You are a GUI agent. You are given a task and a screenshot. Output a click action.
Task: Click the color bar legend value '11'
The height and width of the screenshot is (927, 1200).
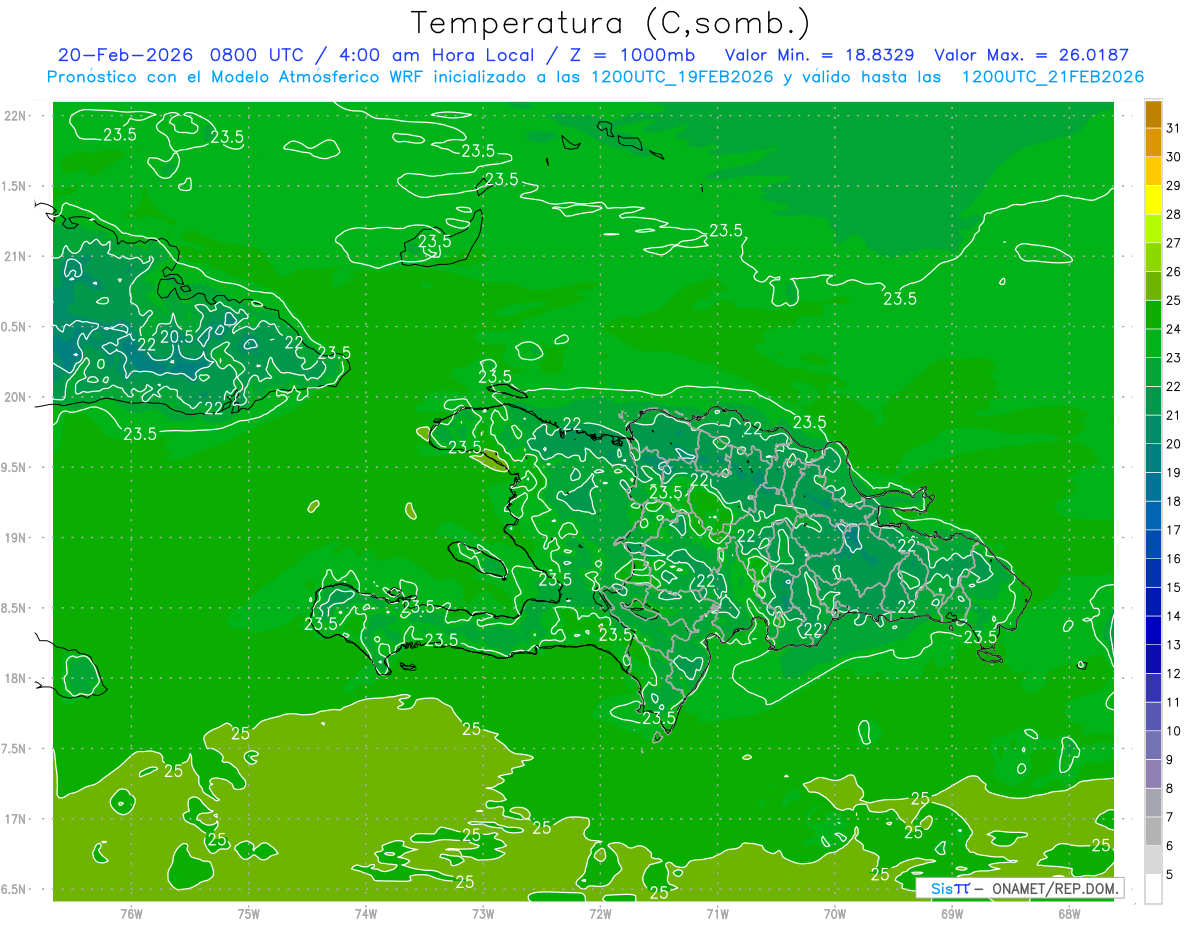[x=1174, y=702]
